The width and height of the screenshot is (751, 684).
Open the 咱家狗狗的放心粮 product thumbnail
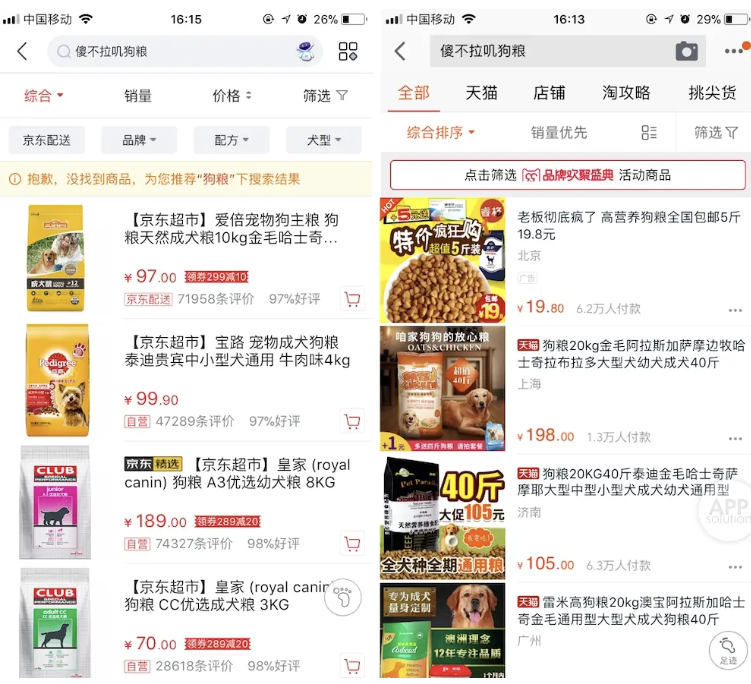tap(443, 388)
